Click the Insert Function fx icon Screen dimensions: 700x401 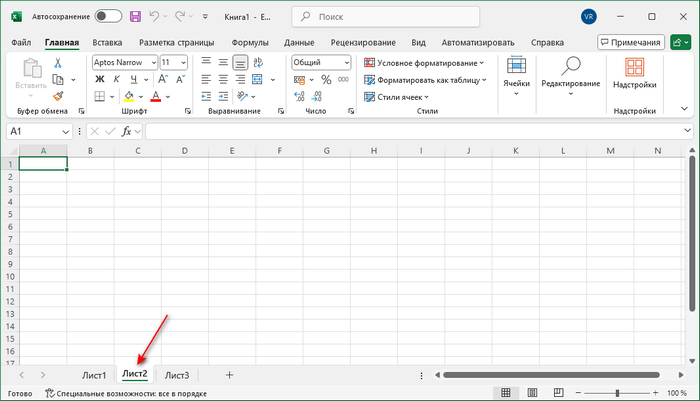(x=128, y=131)
